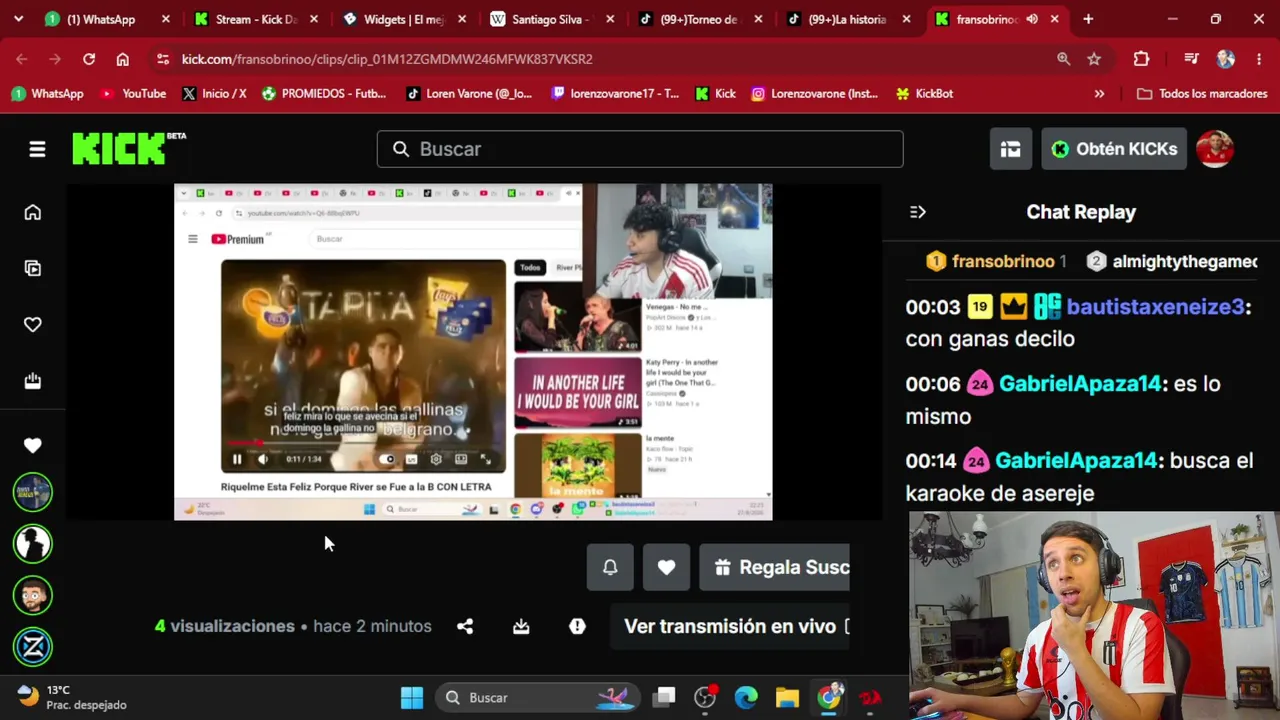This screenshot has width=1280, height=720.
Task: Close the fransobrinoo tab
Action: 1054,19
